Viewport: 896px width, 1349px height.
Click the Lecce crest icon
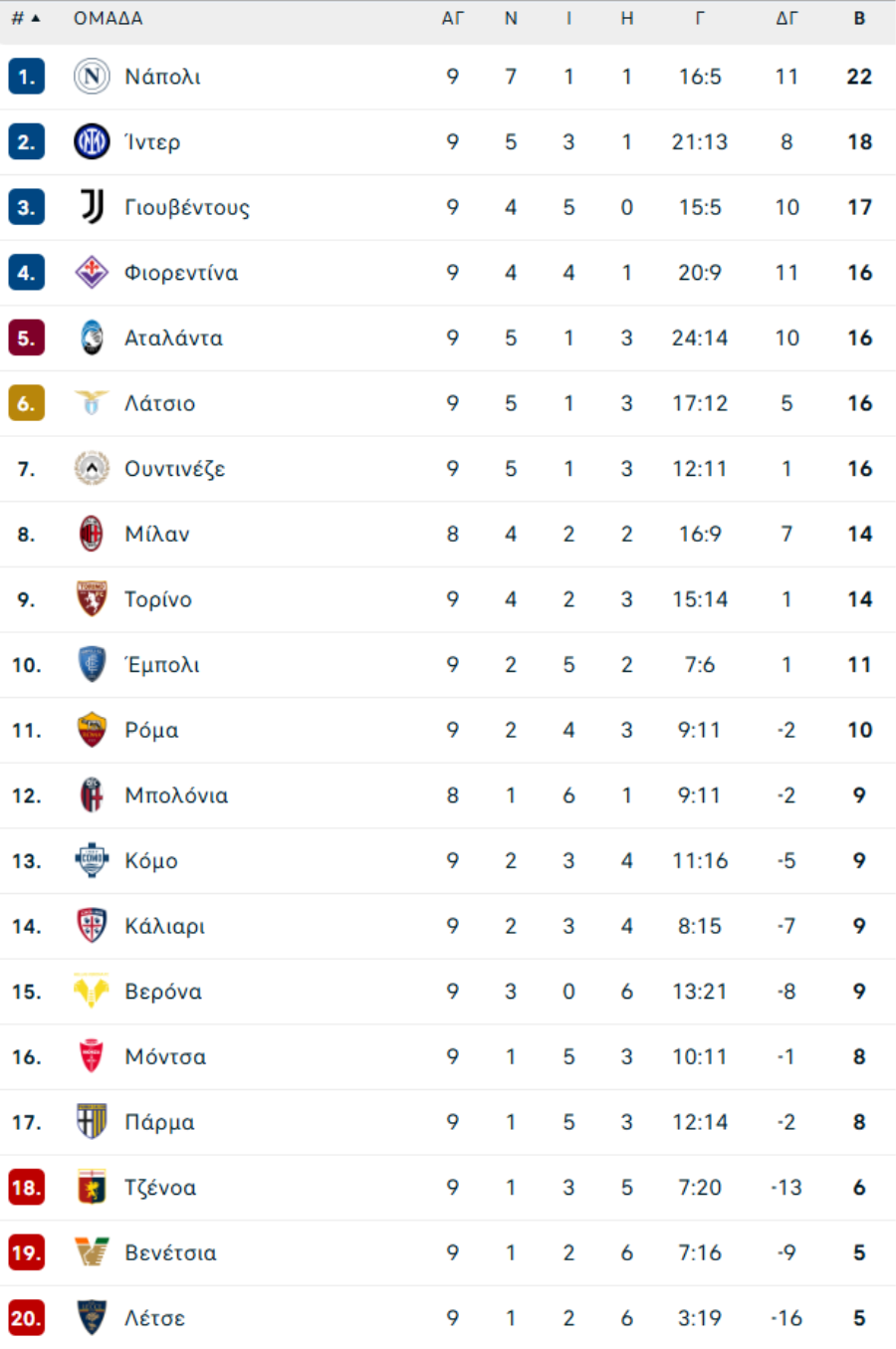coord(92,1318)
